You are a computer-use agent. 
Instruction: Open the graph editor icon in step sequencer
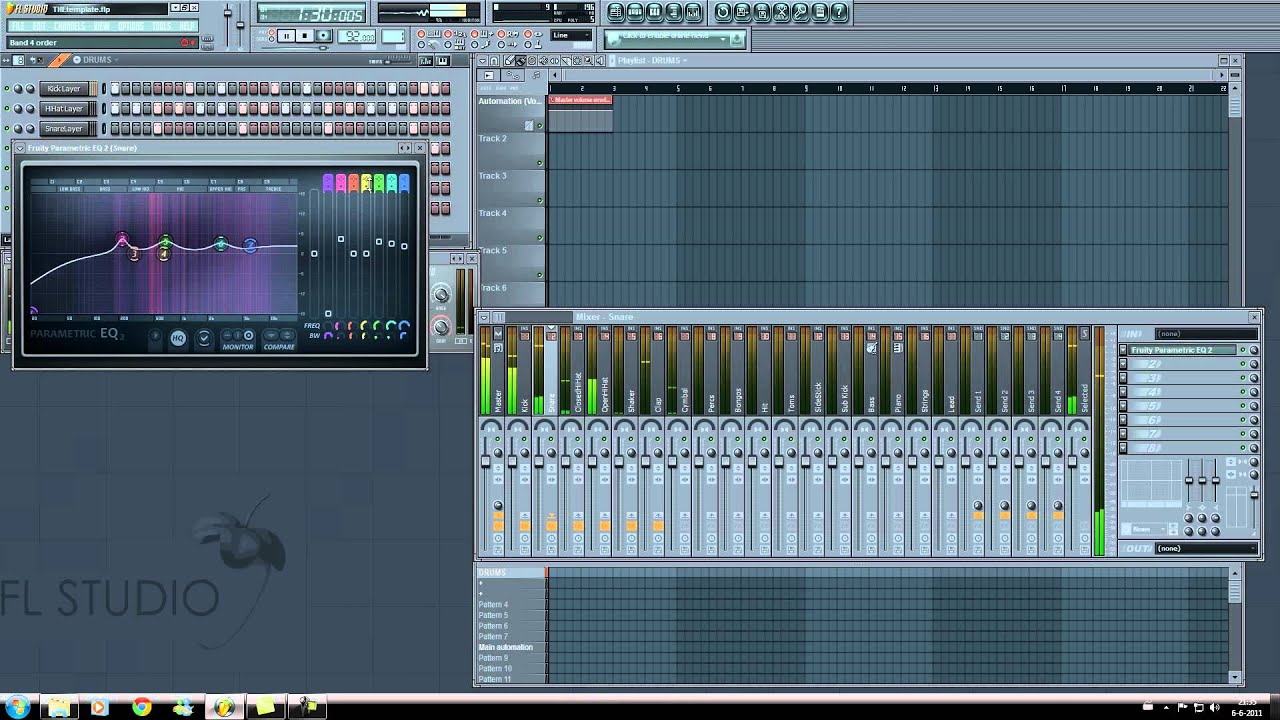click(425, 61)
